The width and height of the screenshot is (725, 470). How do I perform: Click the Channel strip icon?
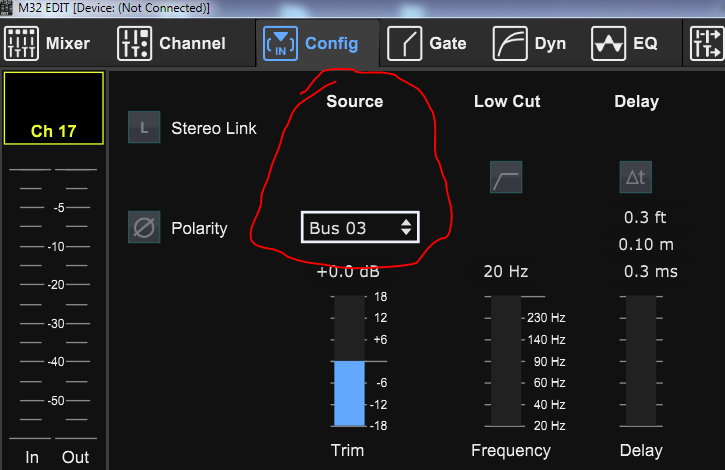point(134,43)
